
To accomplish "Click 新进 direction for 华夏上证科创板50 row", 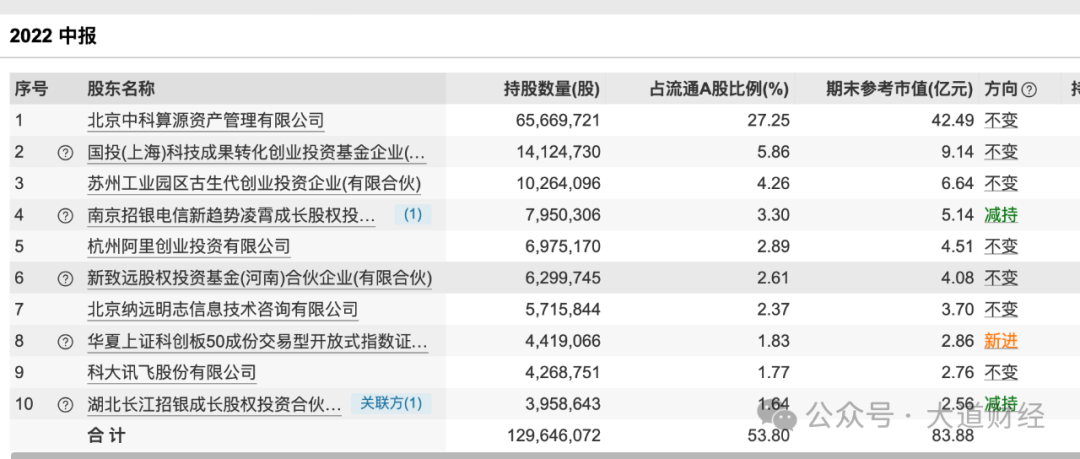I will pyautogui.click(x=1001, y=341).
